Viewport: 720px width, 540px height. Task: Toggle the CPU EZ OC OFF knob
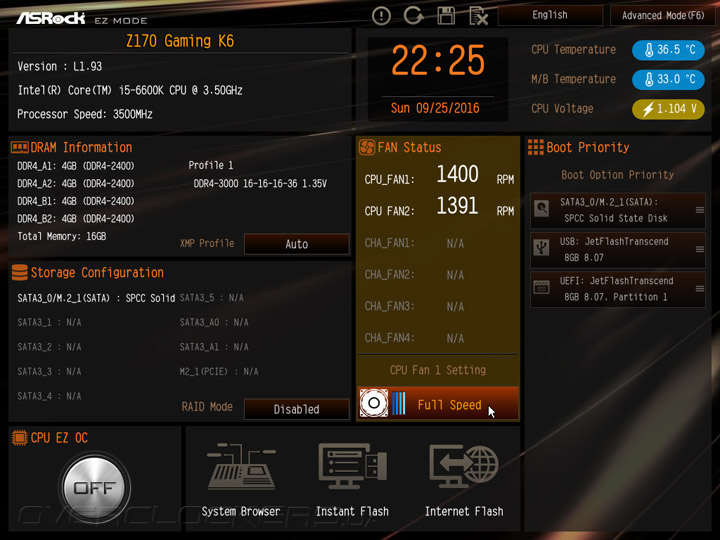point(95,487)
